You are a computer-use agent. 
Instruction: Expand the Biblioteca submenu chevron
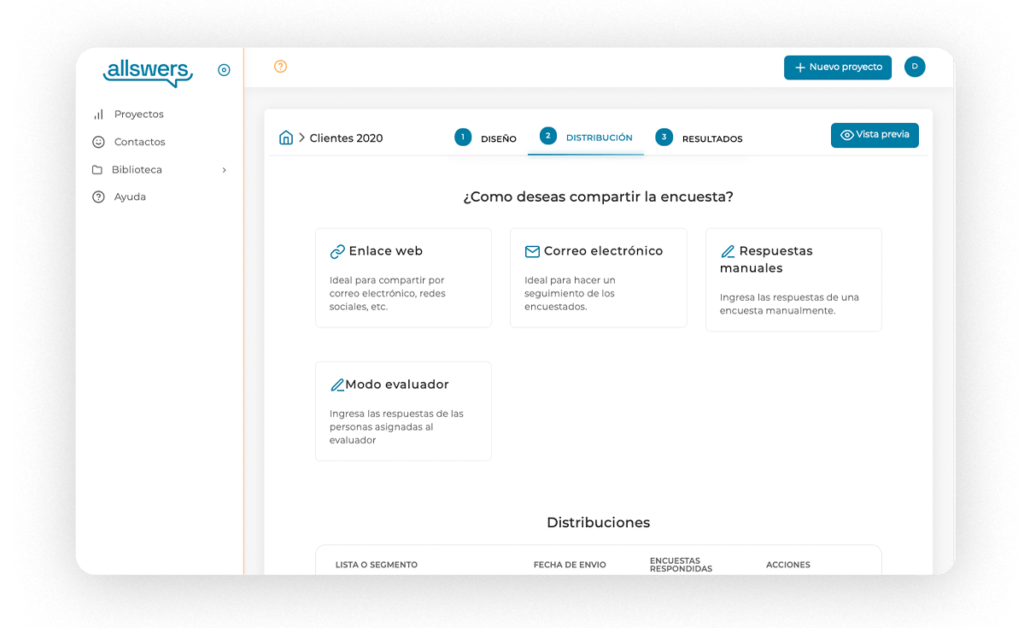click(x=224, y=170)
